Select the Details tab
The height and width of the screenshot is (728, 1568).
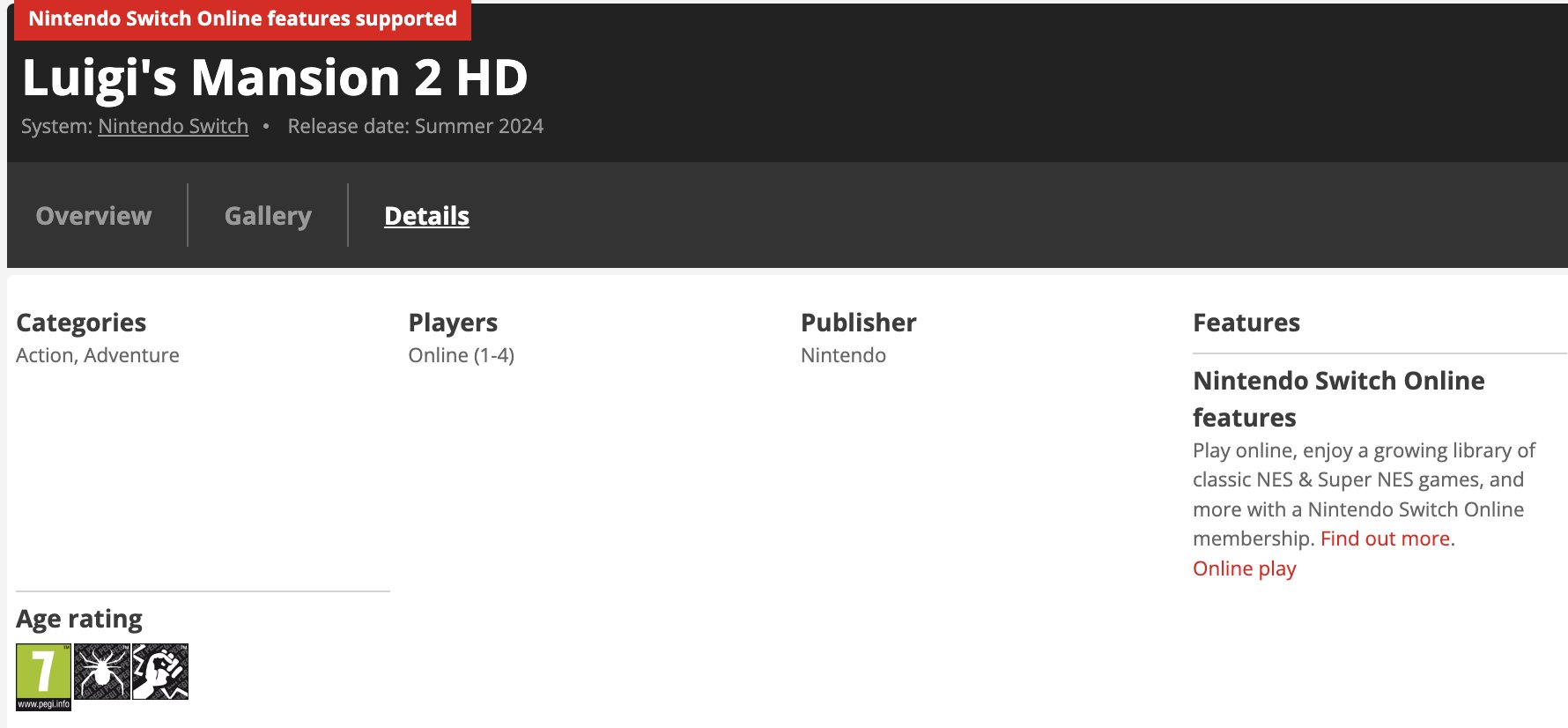click(x=426, y=216)
